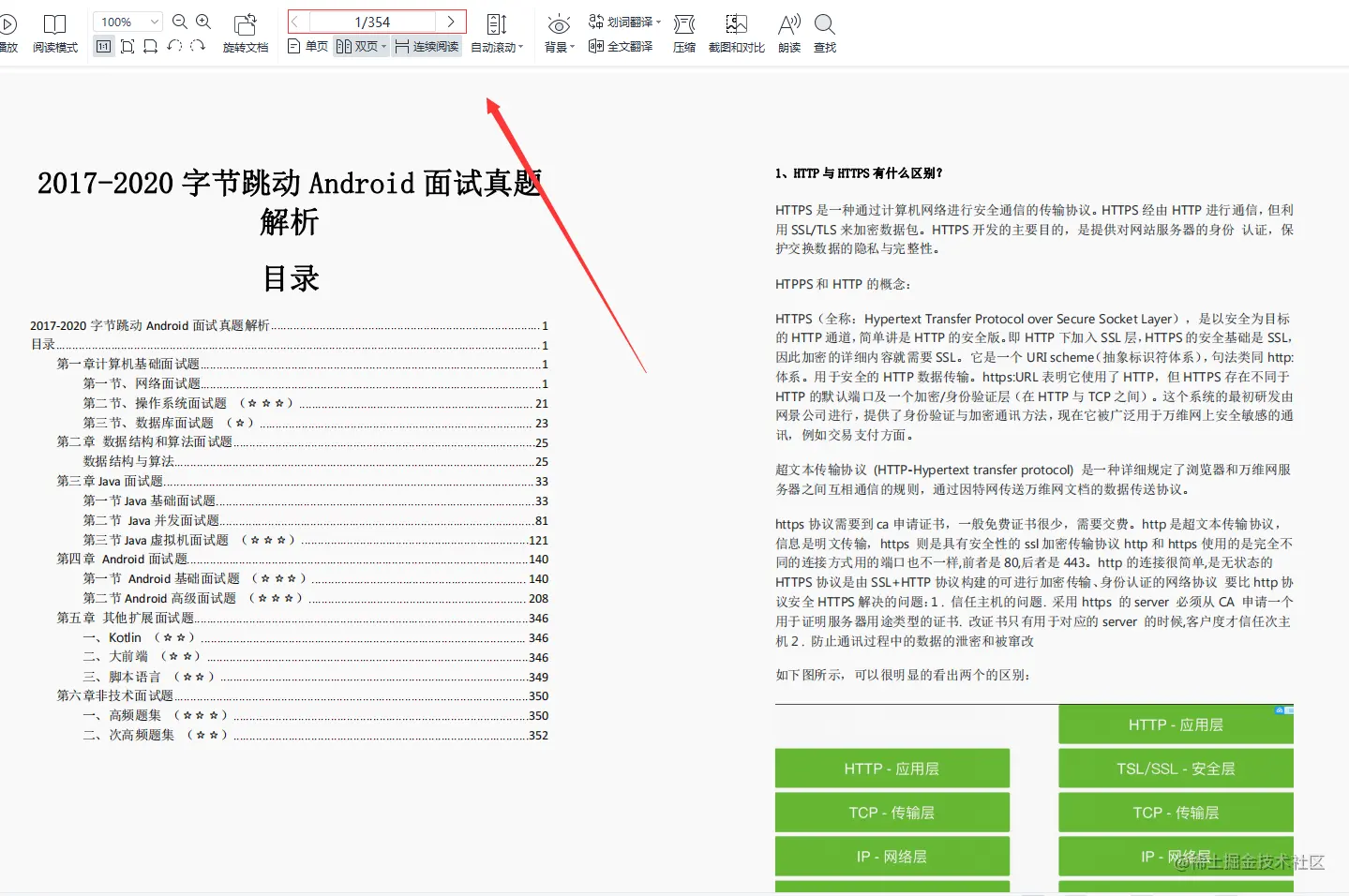Viewport: 1349px width, 896px height.
Task: Click the fit page icon
Action: click(127, 46)
